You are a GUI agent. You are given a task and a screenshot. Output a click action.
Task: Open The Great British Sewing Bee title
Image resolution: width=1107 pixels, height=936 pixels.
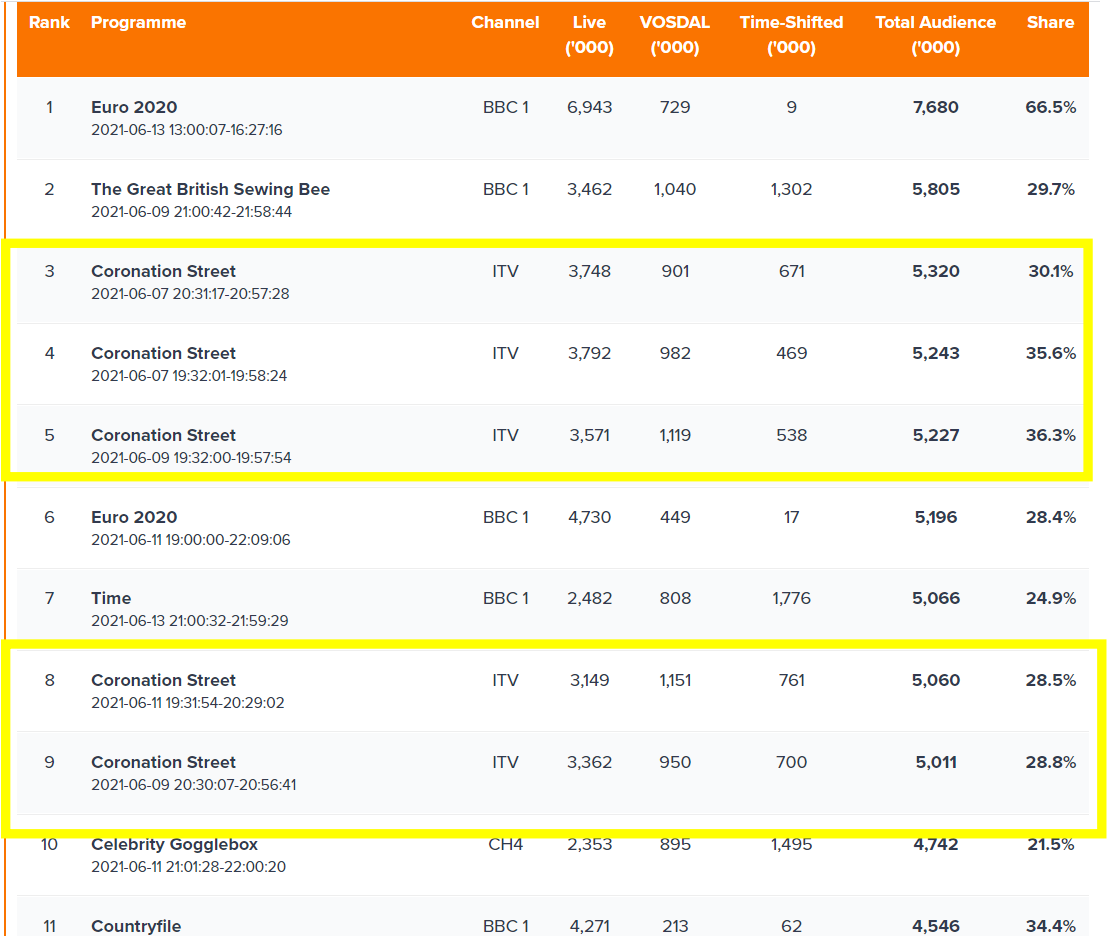point(210,189)
